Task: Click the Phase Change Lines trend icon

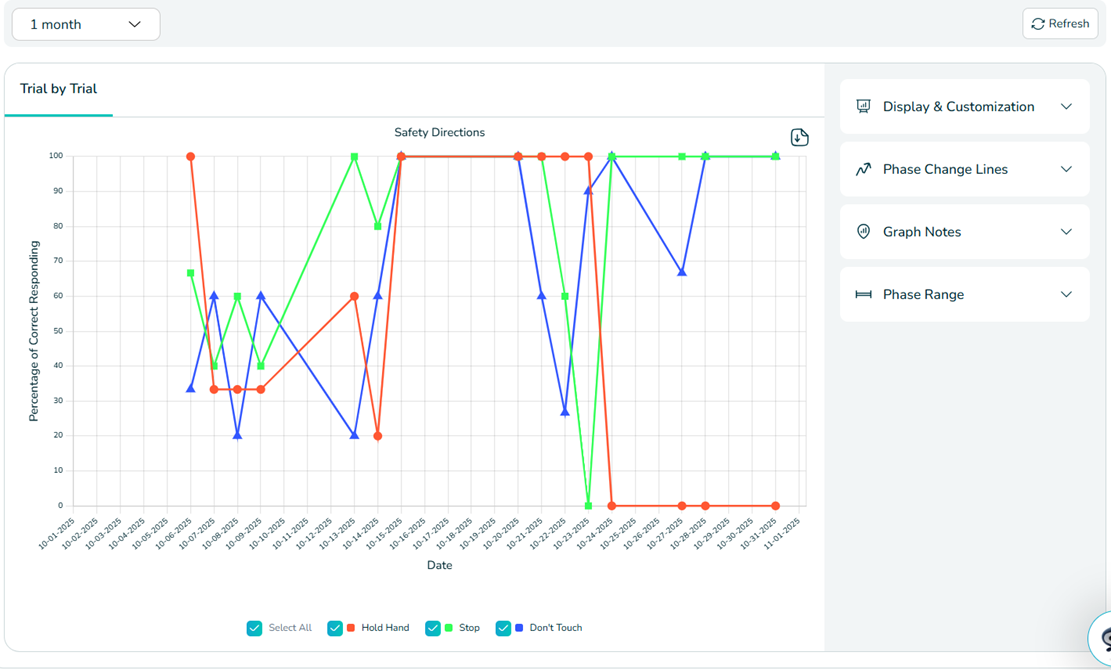Action: (x=863, y=170)
